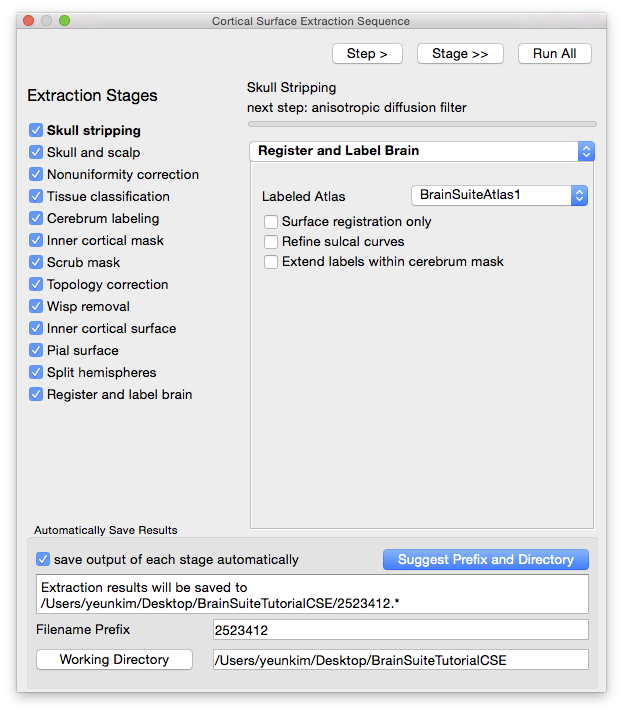The image size is (623, 713).
Task: Select the Cerebrum labeling stage label
Action: 102,218
